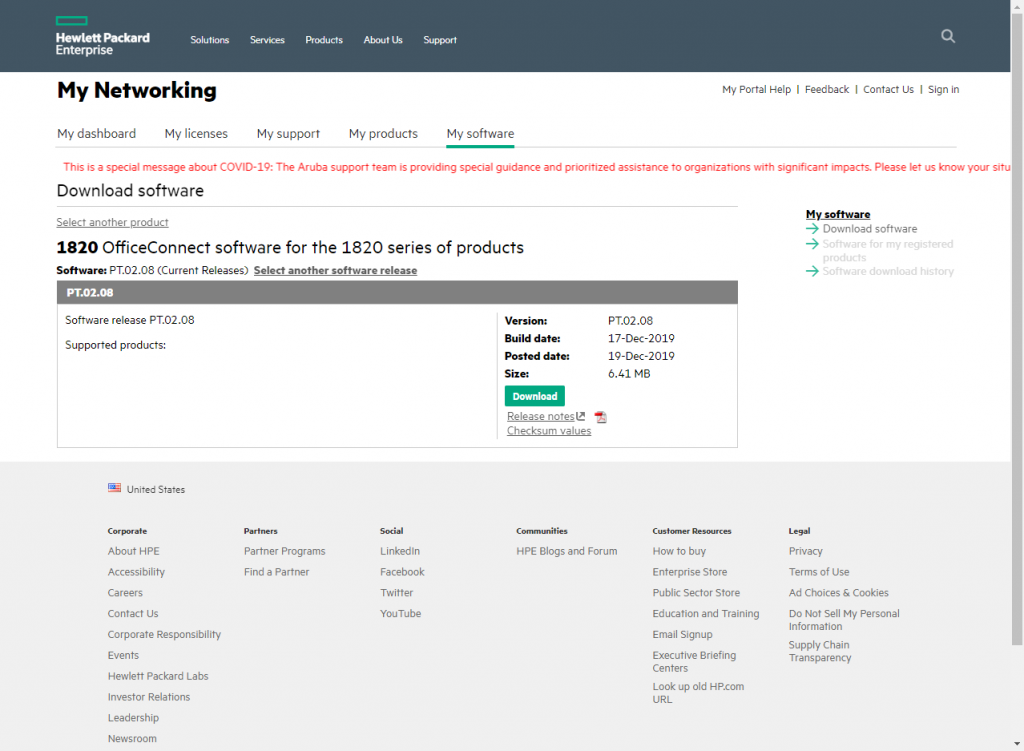1024x751 pixels.
Task: View the Checksum values link
Action: click(x=549, y=431)
